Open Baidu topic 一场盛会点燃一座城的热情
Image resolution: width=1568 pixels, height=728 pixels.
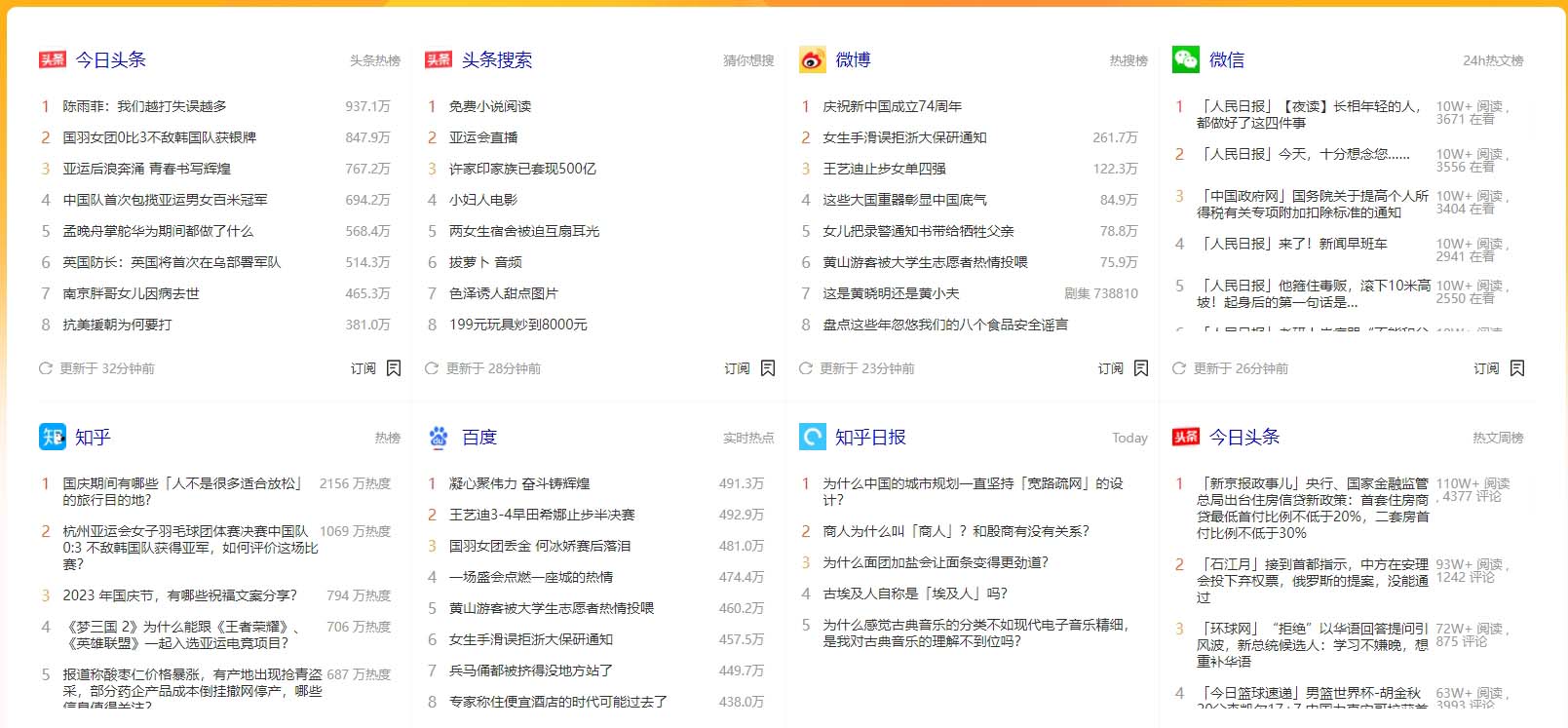(531, 577)
